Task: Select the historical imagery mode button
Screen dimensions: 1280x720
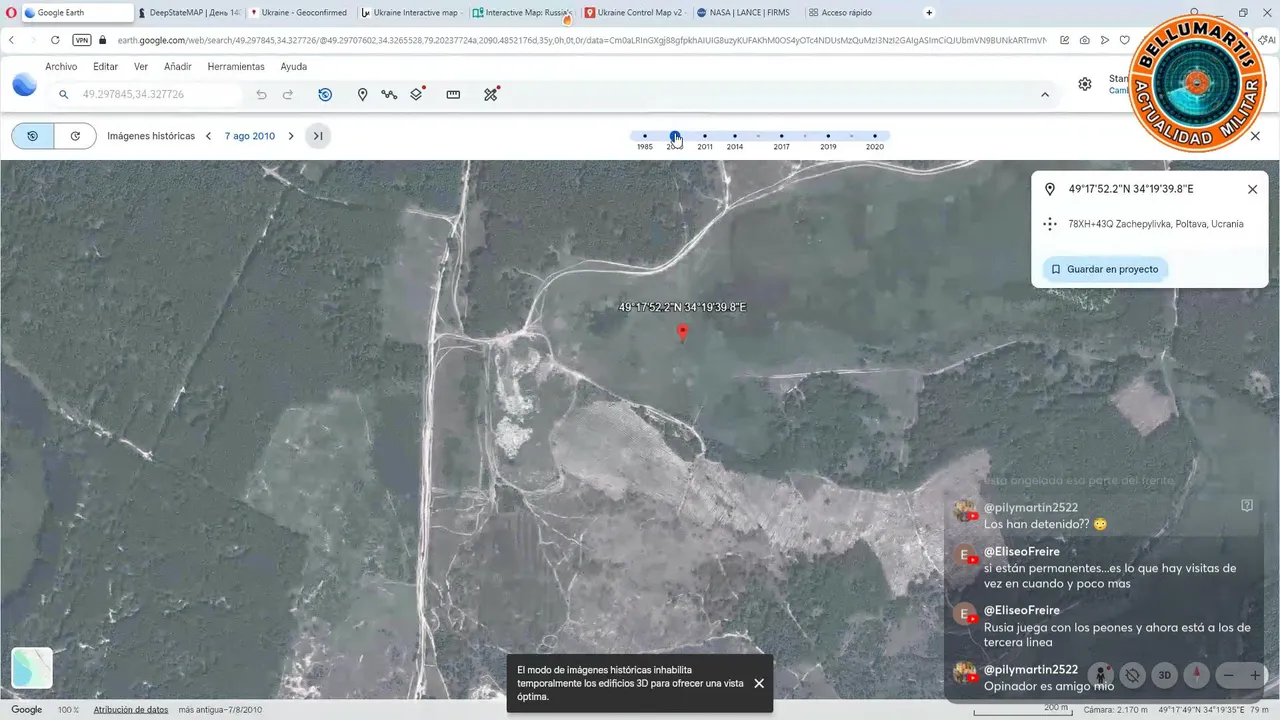Action: pos(33,136)
